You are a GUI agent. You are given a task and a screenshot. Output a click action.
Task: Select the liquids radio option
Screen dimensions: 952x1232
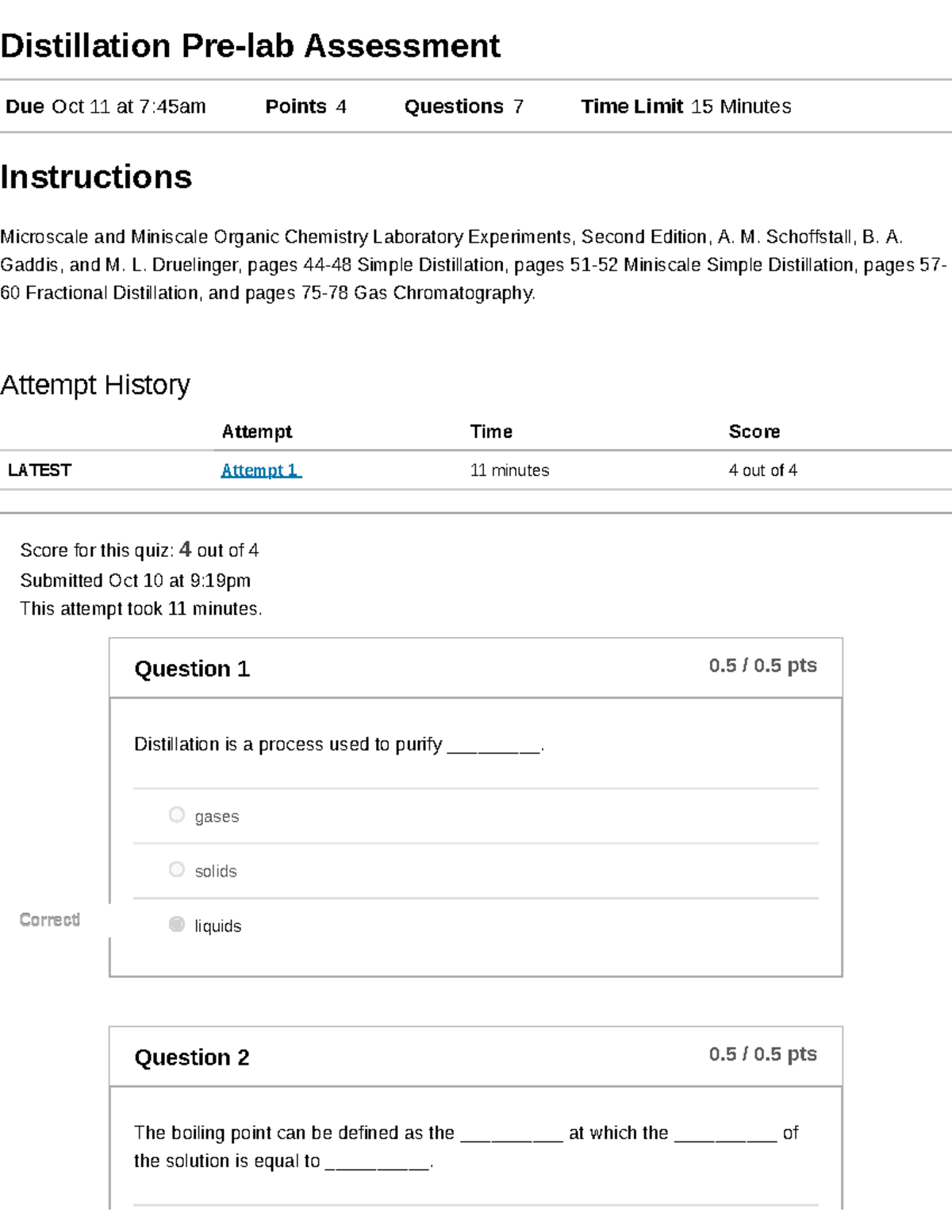(177, 924)
